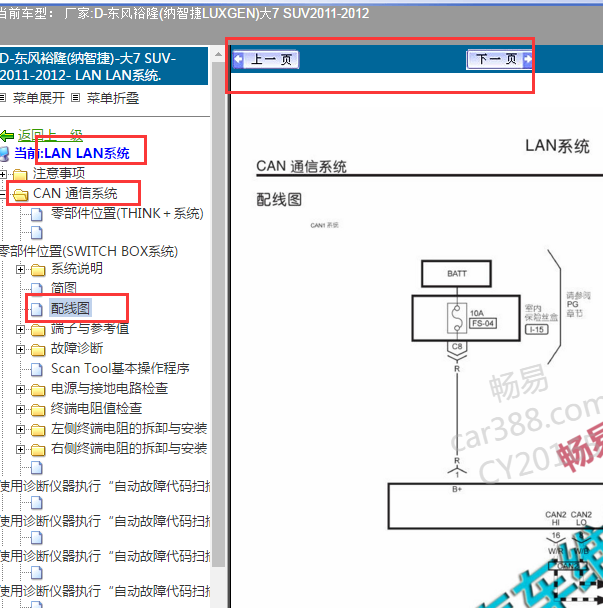Image resolution: width=603 pixels, height=608 pixels.
Task: Click the right arrow icon on 下一页
Action: [527, 59]
